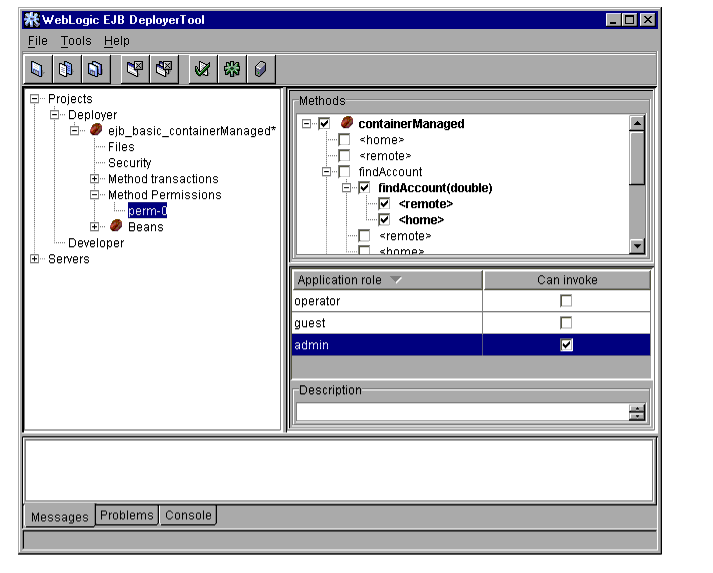
Task: Uncheck the findAccount(double) checkbox
Action: click(364, 187)
